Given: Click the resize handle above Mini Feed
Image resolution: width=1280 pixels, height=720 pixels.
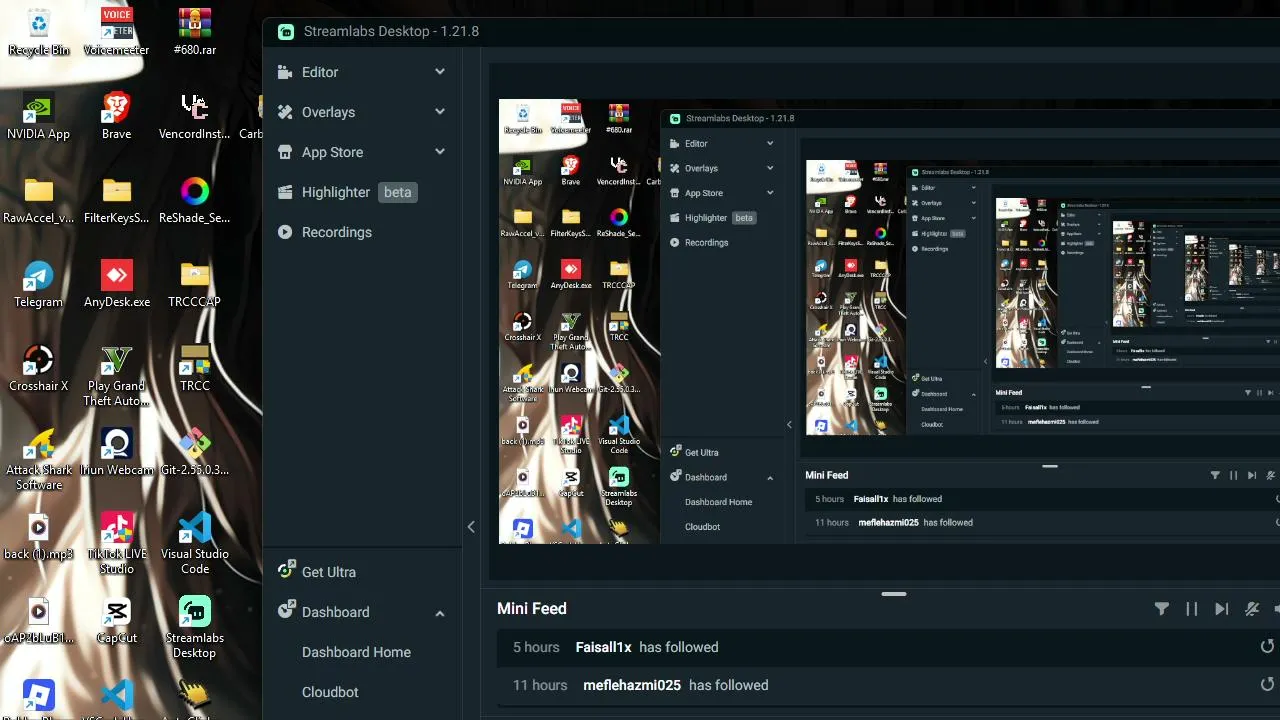Looking at the screenshot, I should coord(894,594).
